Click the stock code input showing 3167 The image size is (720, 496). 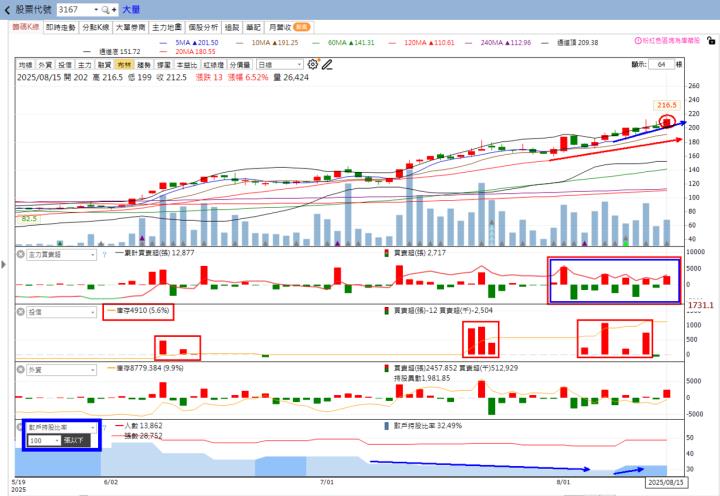(x=74, y=10)
